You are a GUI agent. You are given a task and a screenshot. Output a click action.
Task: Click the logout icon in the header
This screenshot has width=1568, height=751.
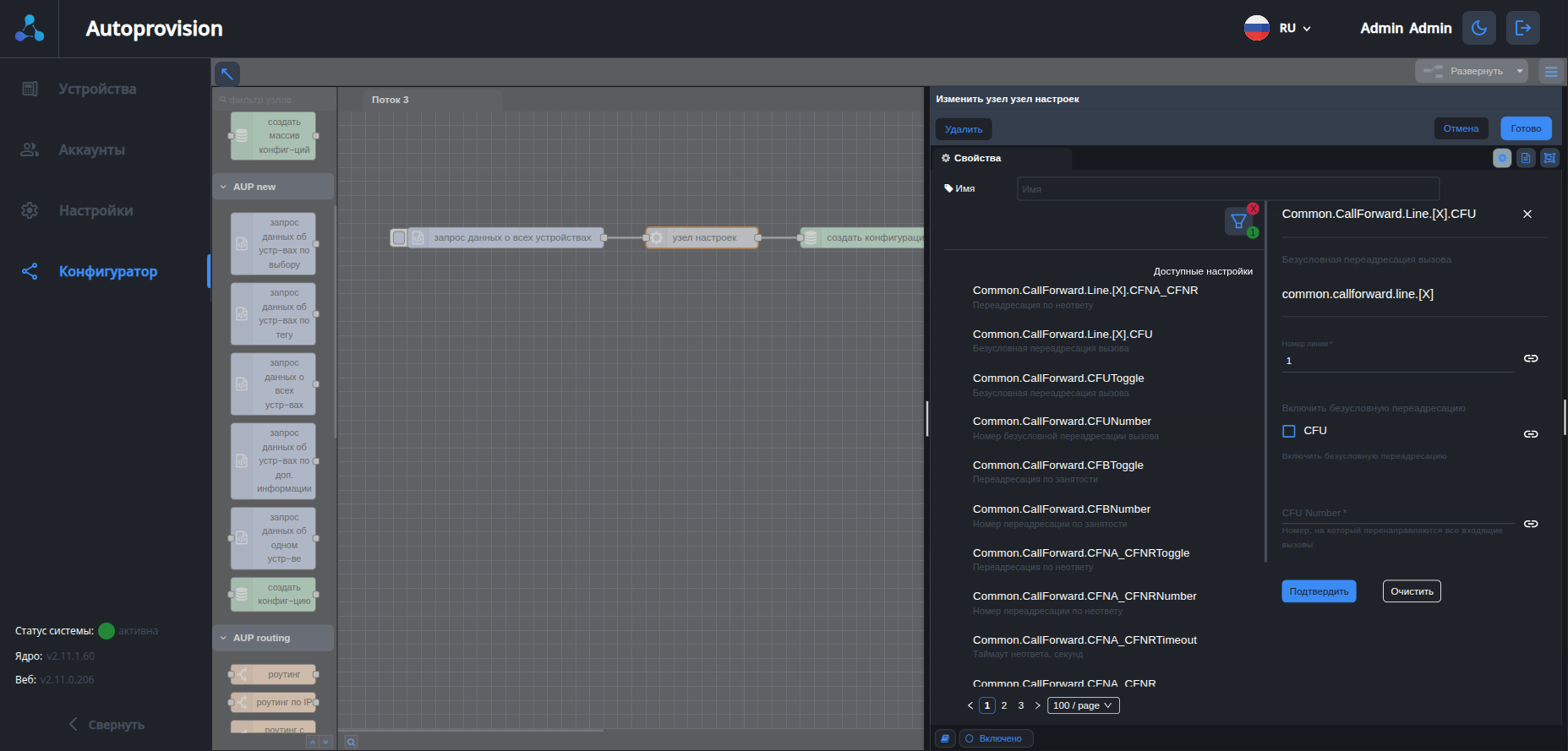1522,28
